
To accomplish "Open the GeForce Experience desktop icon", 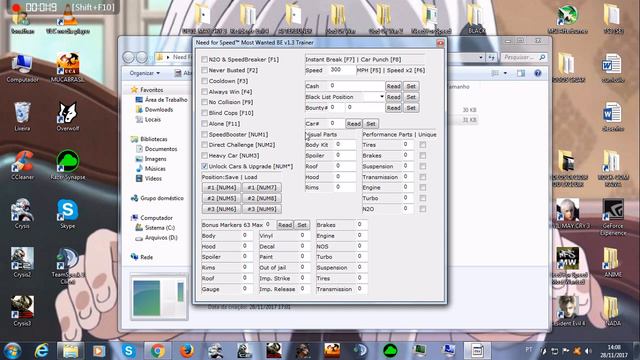I will (613, 217).
